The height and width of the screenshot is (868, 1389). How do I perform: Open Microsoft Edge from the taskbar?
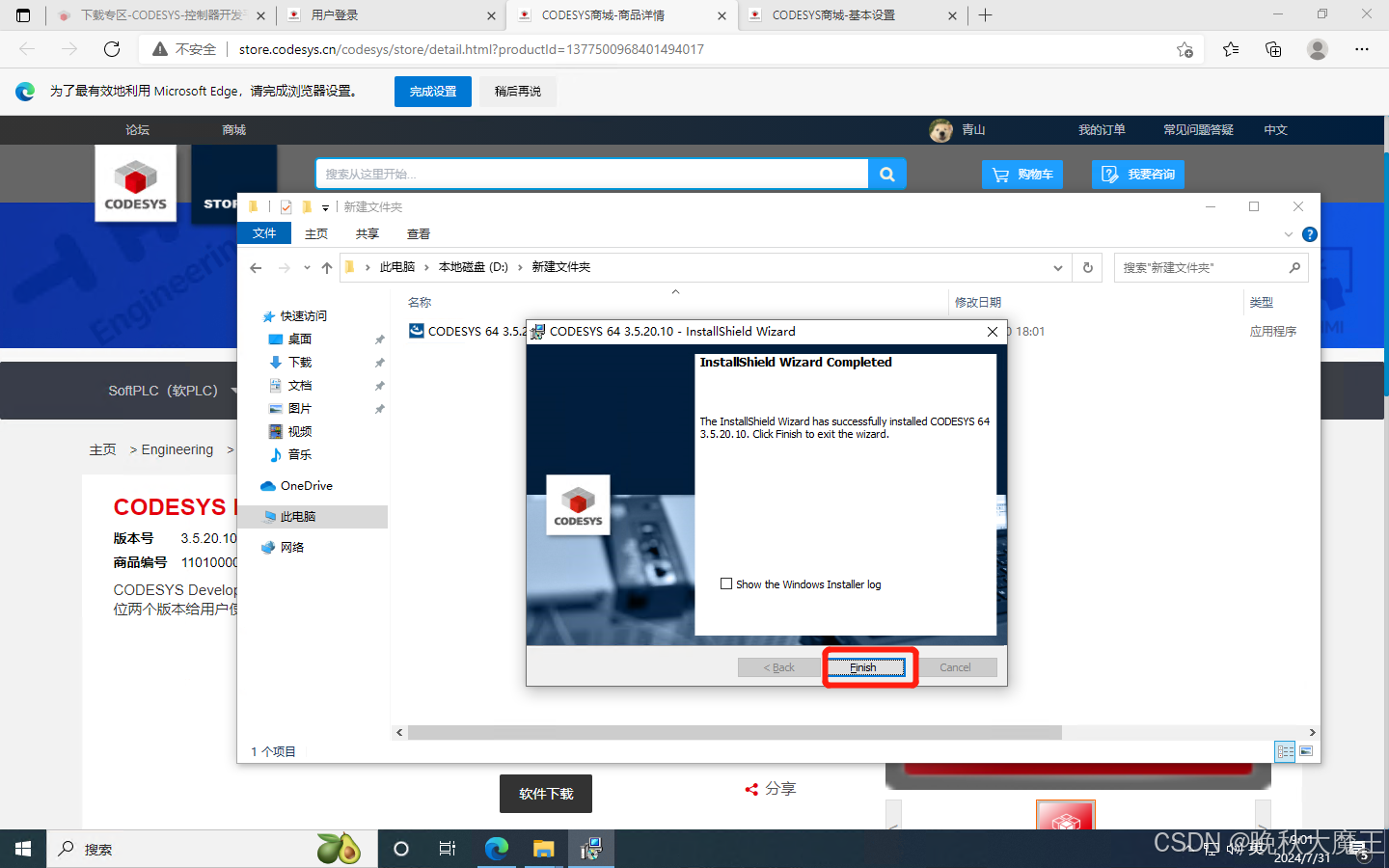(497, 849)
